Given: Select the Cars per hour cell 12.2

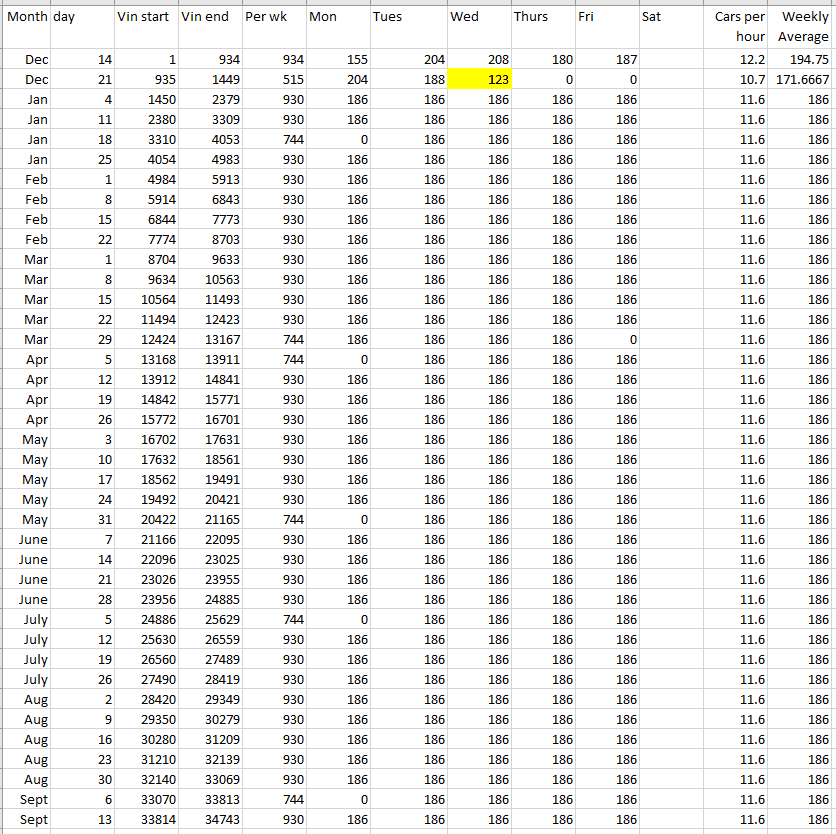Looking at the screenshot, I should click(735, 60).
